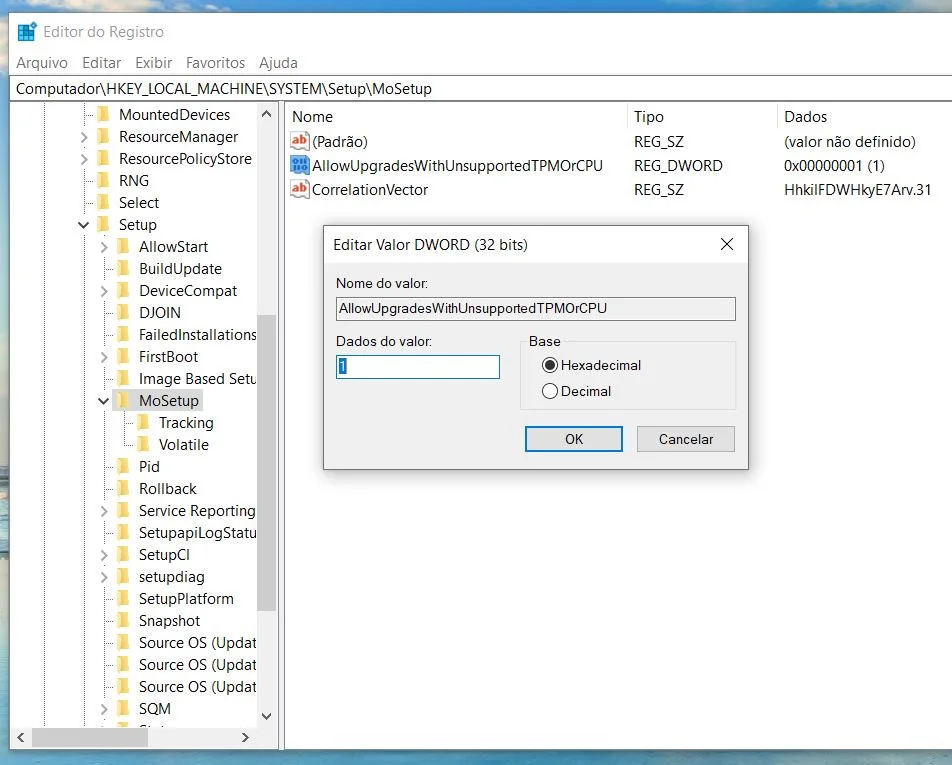The image size is (952, 765).
Task: Expand the ResourcePolicyStore tree node
Action: click(x=84, y=159)
